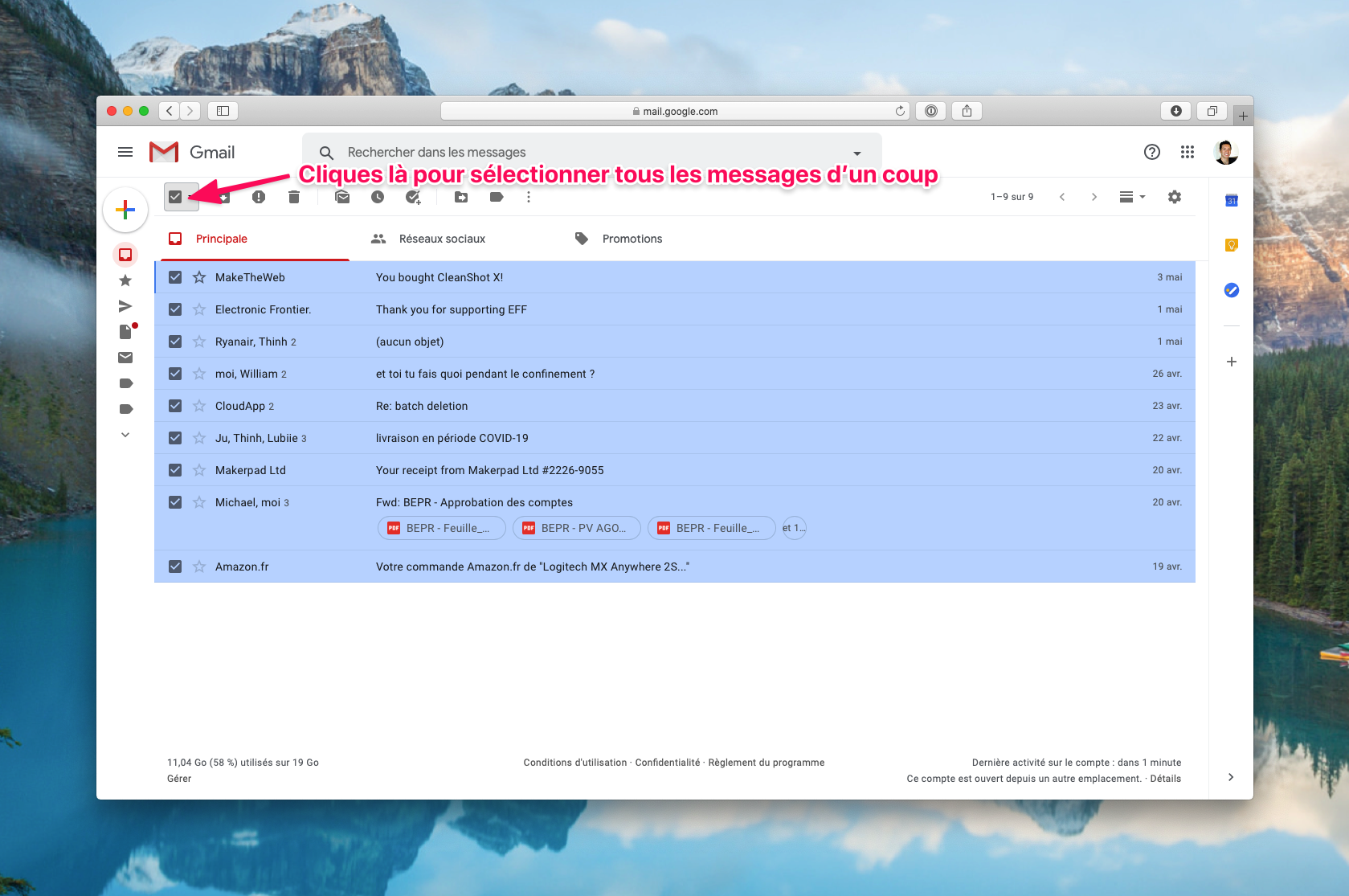Image resolution: width=1349 pixels, height=896 pixels.
Task: Star the Ju, Thinh, Lubiie message
Action: pos(199,438)
